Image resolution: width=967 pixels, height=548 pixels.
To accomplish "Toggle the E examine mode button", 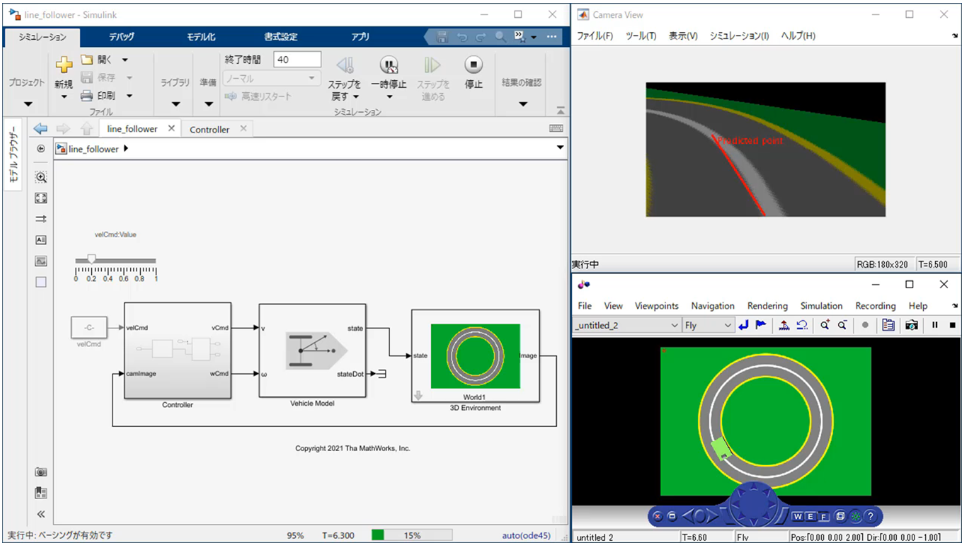I will click(x=810, y=517).
